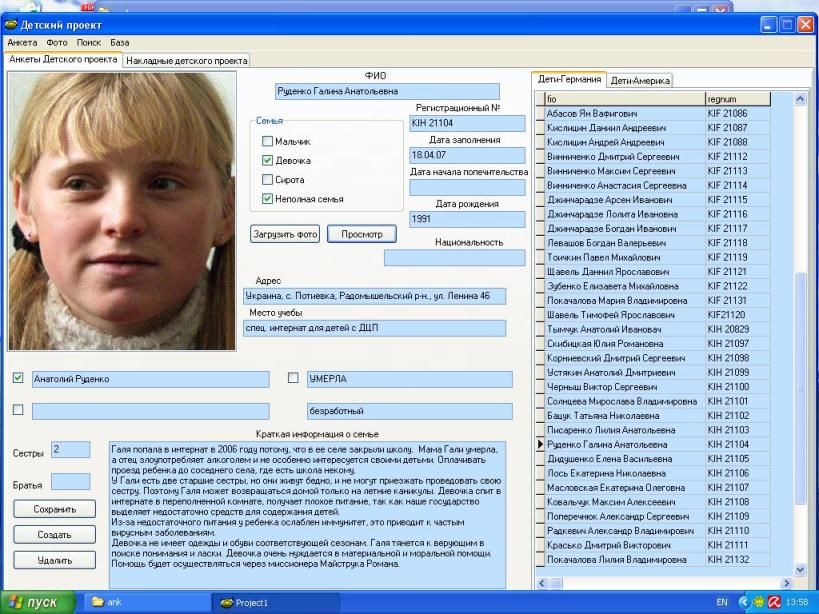Click the fio column header

click(x=625, y=99)
